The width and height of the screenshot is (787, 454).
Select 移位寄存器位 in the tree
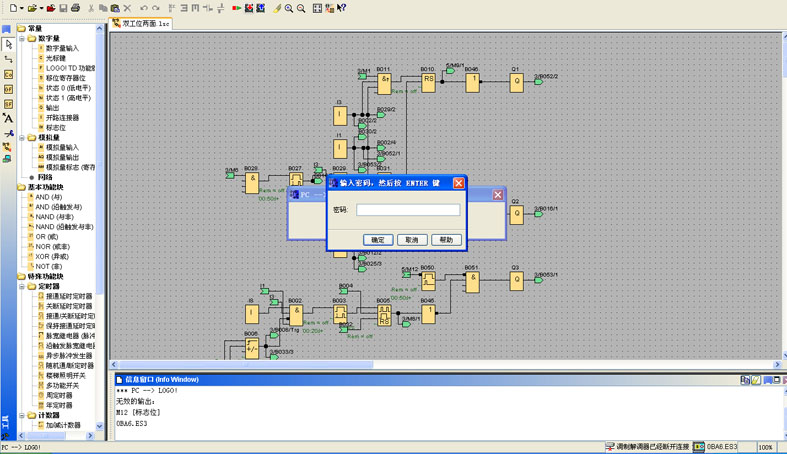(66, 78)
